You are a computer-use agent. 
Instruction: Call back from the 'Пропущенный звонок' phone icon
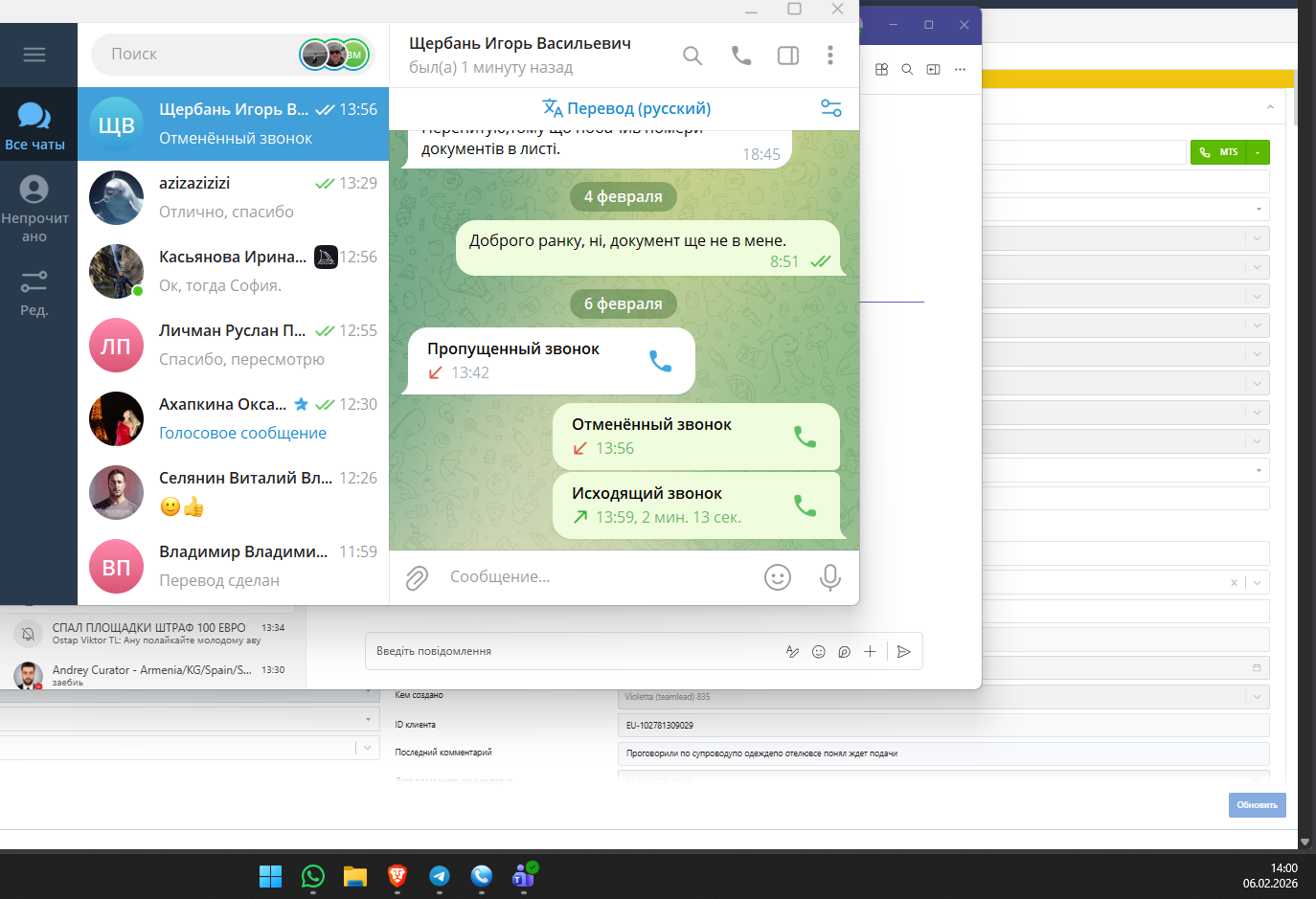click(x=660, y=361)
